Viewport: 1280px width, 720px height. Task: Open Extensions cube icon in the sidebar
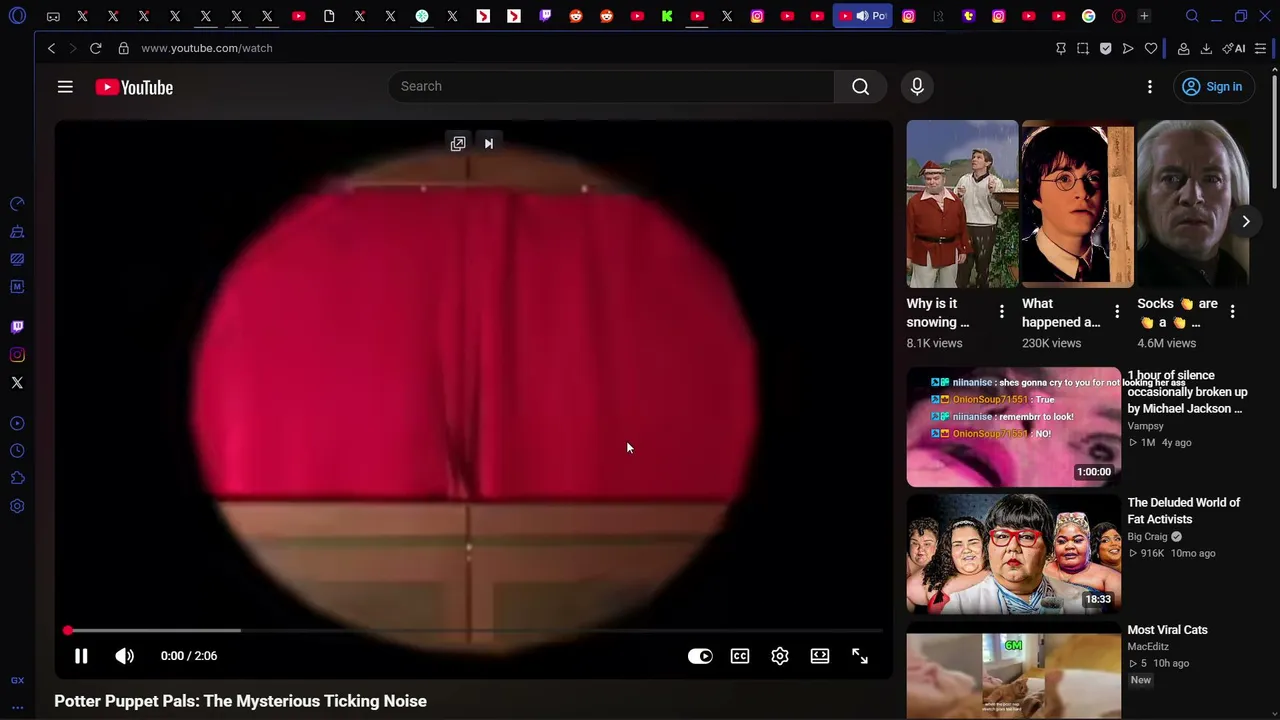[x=17, y=478]
